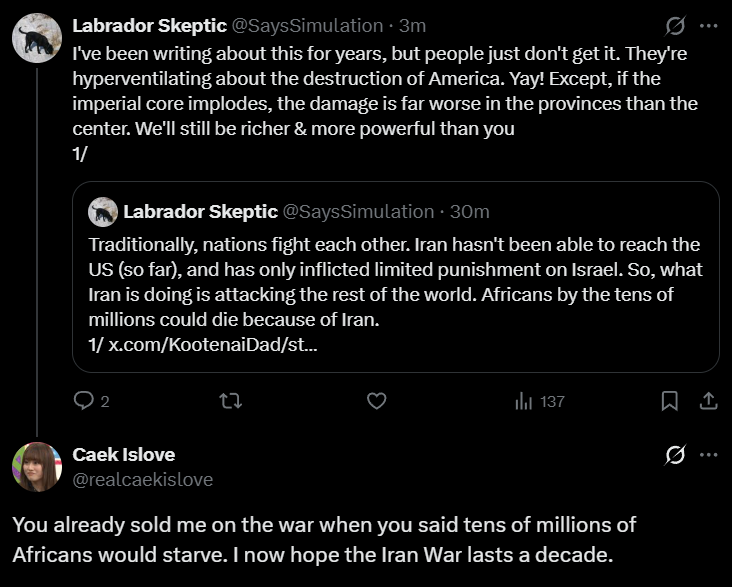Open more options on Caek Islove reply
732x587 pixels.
tap(708, 455)
